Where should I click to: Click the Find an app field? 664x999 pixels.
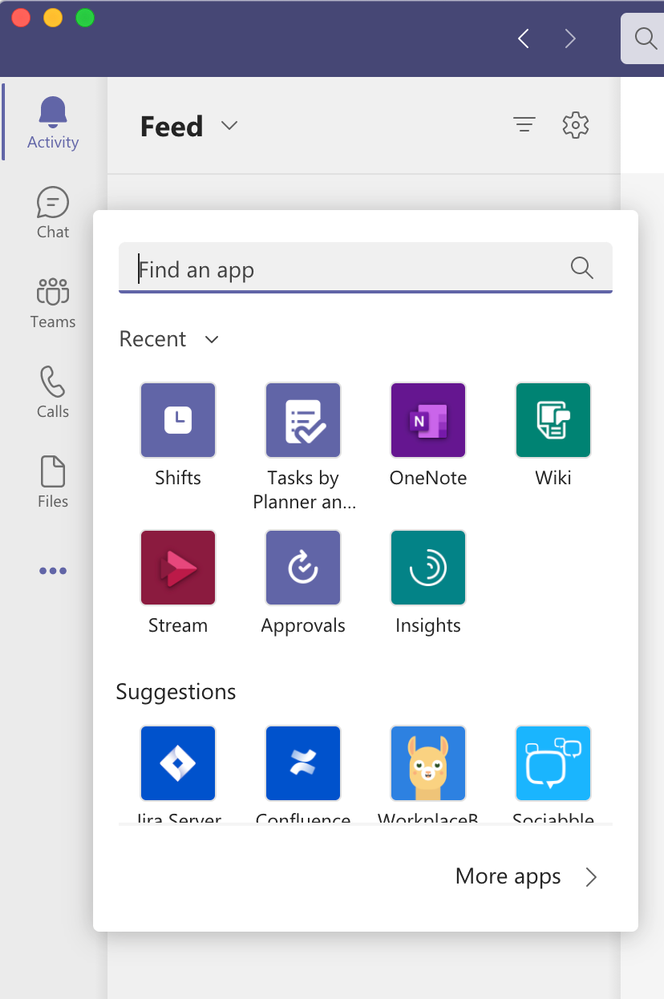365,268
